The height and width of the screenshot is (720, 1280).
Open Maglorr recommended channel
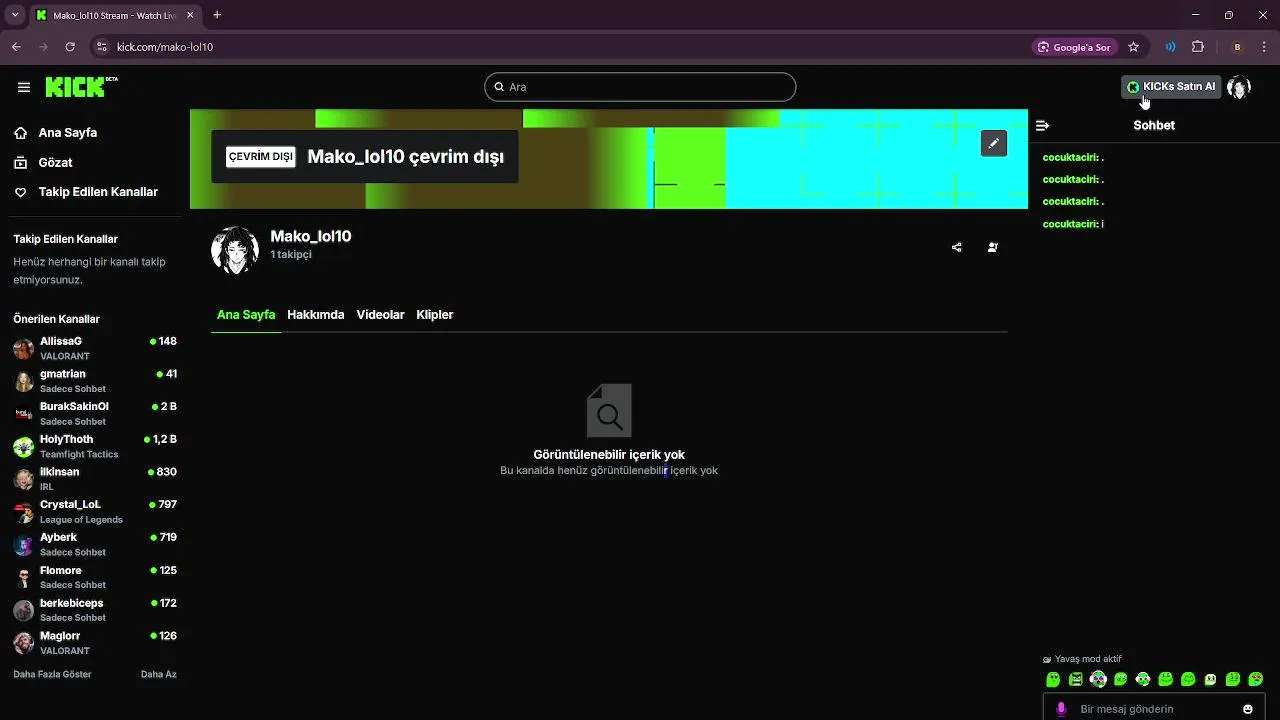94,643
